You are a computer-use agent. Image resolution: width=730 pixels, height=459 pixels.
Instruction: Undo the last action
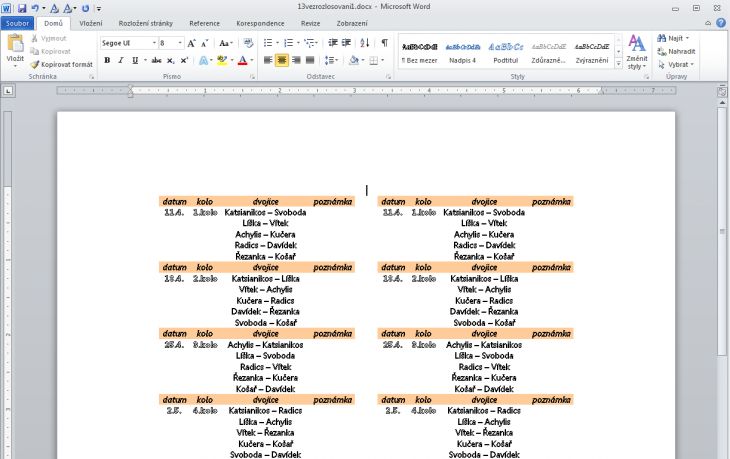[34, 8]
